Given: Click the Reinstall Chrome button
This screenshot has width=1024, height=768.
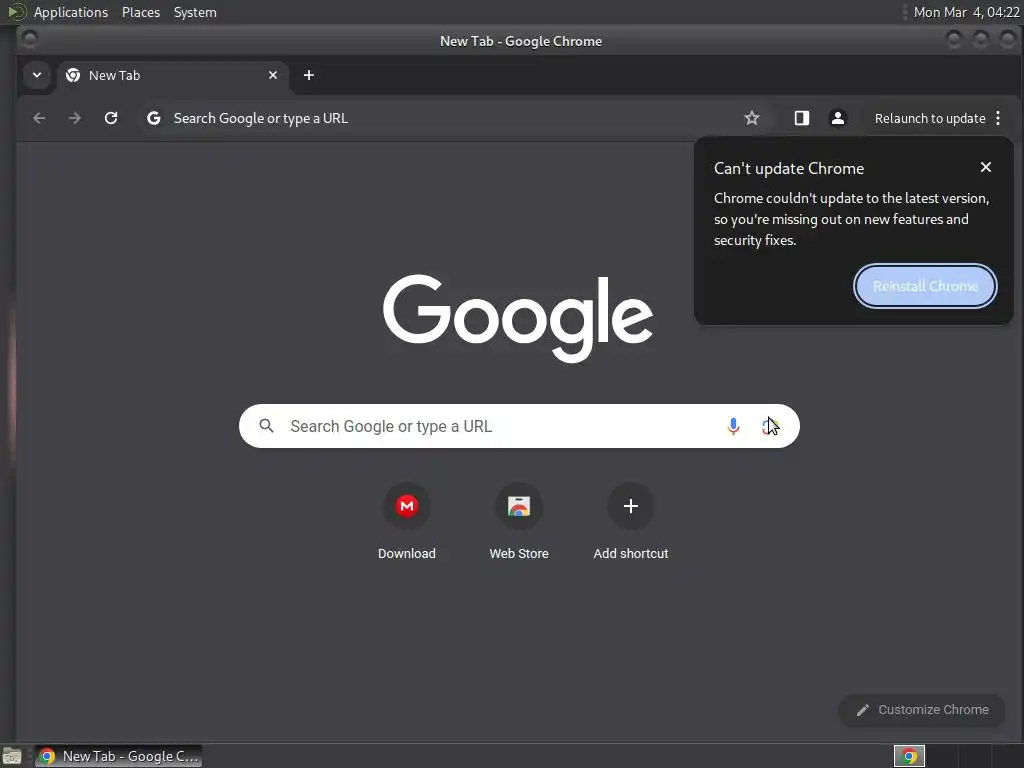Looking at the screenshot, I should [925, 286].
